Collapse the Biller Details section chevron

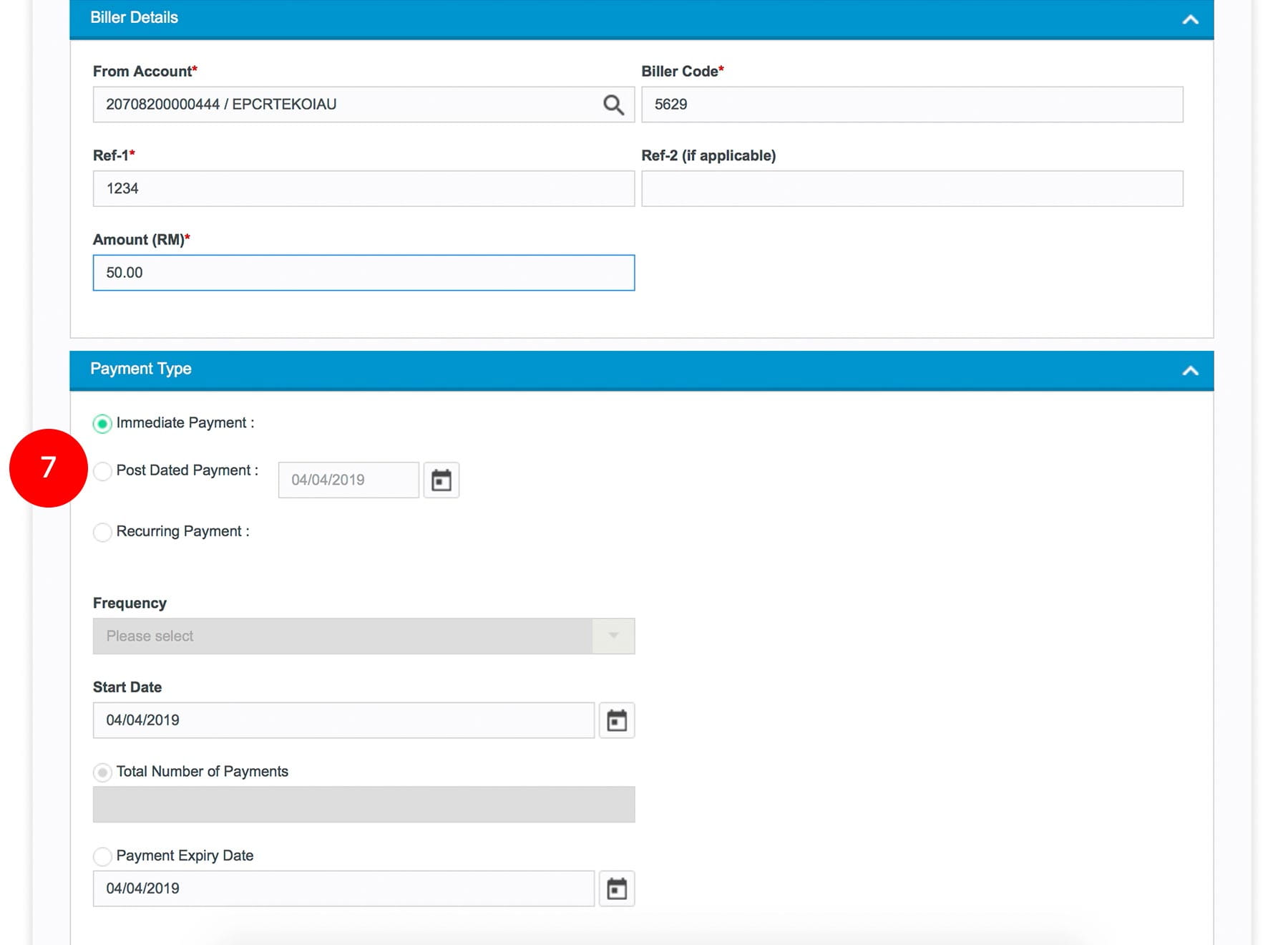[x=1190, y=19]
